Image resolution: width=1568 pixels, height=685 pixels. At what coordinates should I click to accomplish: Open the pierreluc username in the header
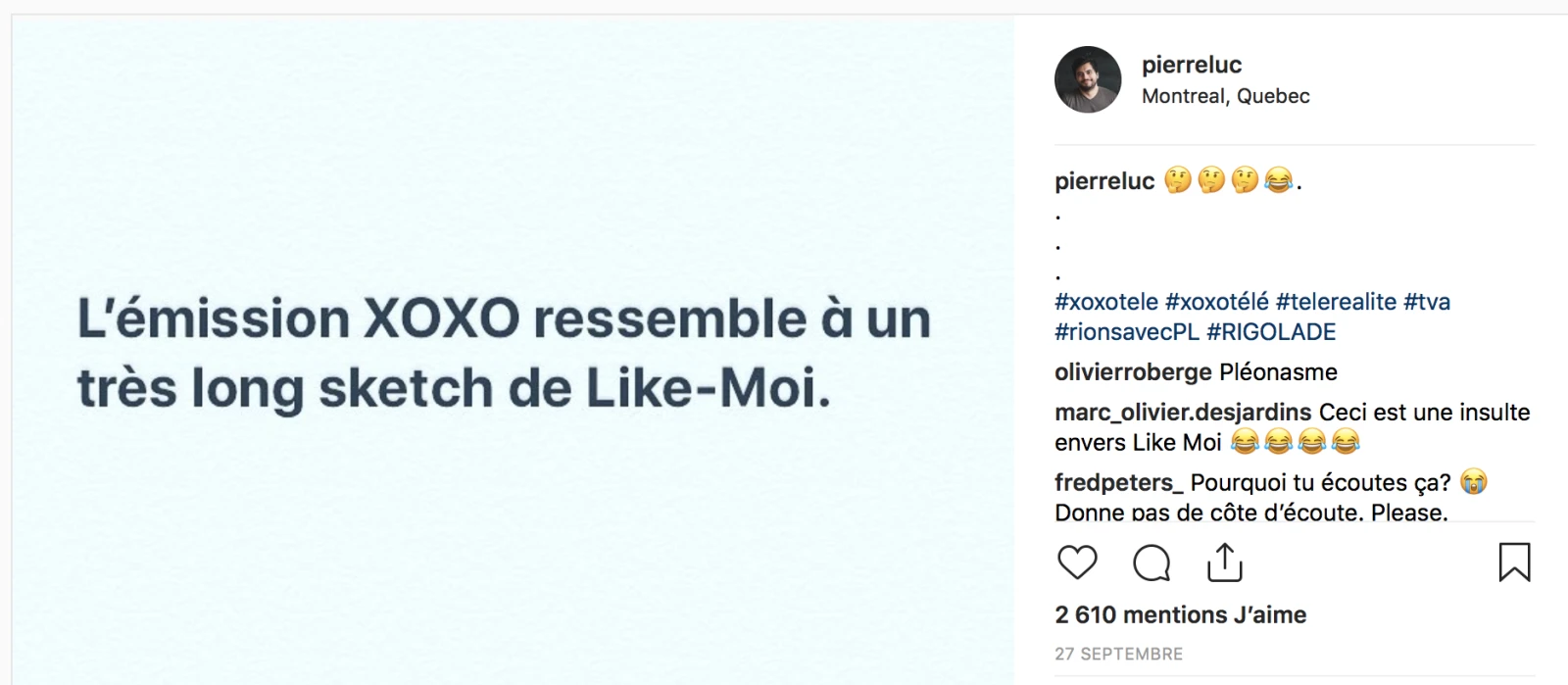[1192, 65]
